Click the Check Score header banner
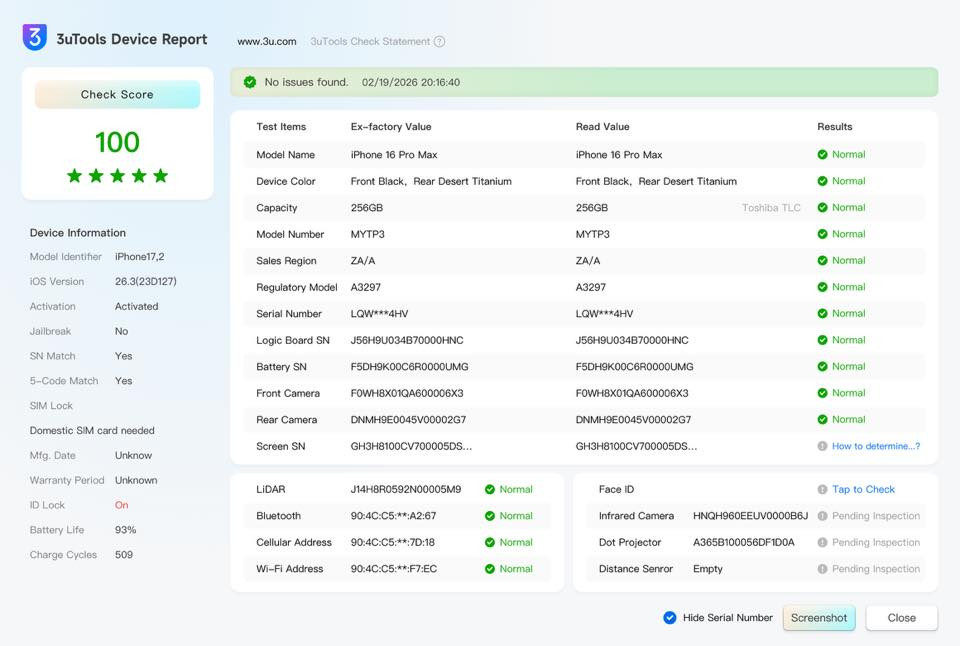960x646 pixels. [x=117, y=94]
